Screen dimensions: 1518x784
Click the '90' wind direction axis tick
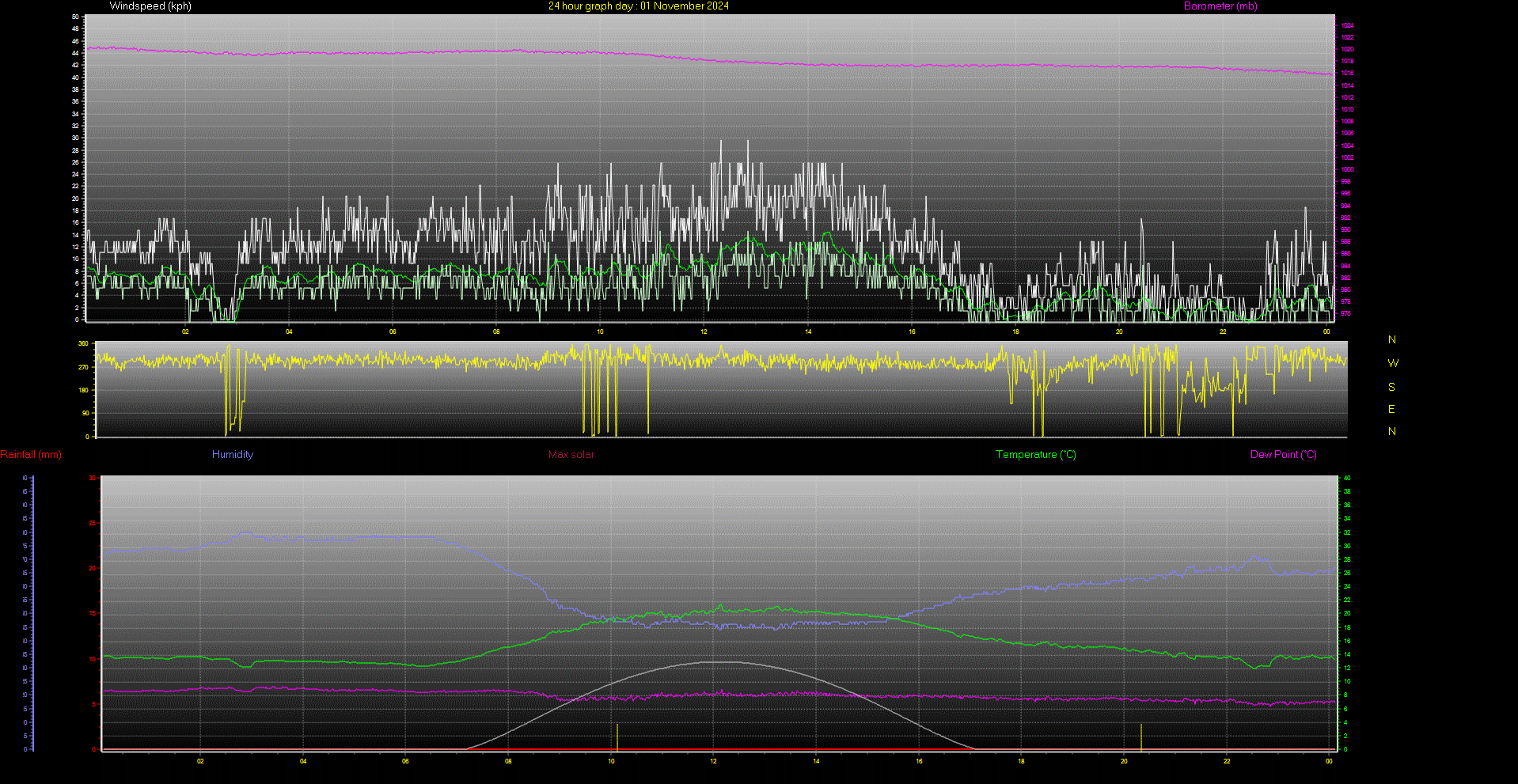click(85, 413)
